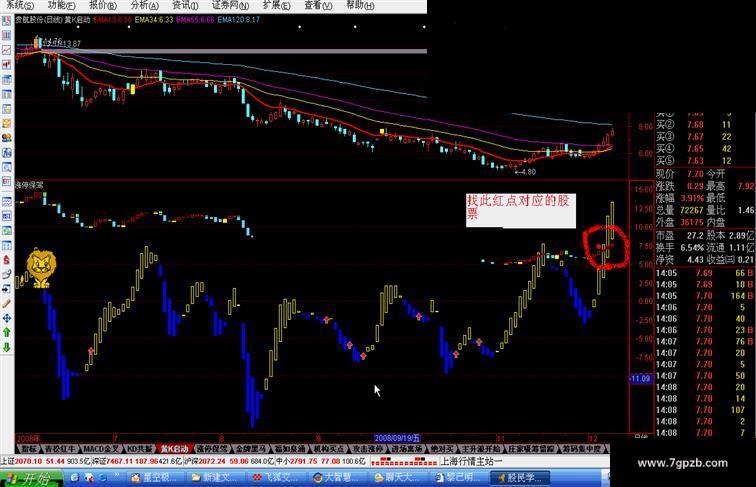The image size is (756, 487).
Task: Click the pencil drawing tool sidebar icon
Action: click(6, 303)
